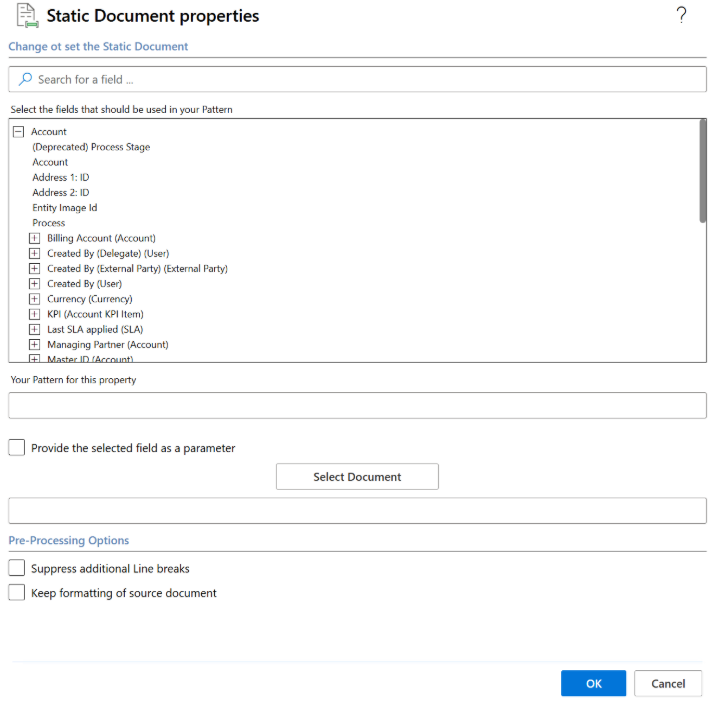Collapse the Account root node

coord(18,132)
